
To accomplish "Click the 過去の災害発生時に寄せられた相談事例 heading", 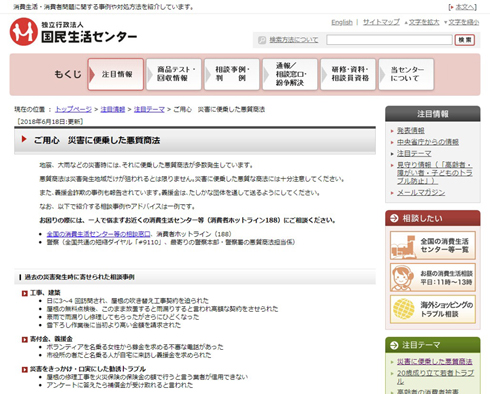I will [80, 277].
